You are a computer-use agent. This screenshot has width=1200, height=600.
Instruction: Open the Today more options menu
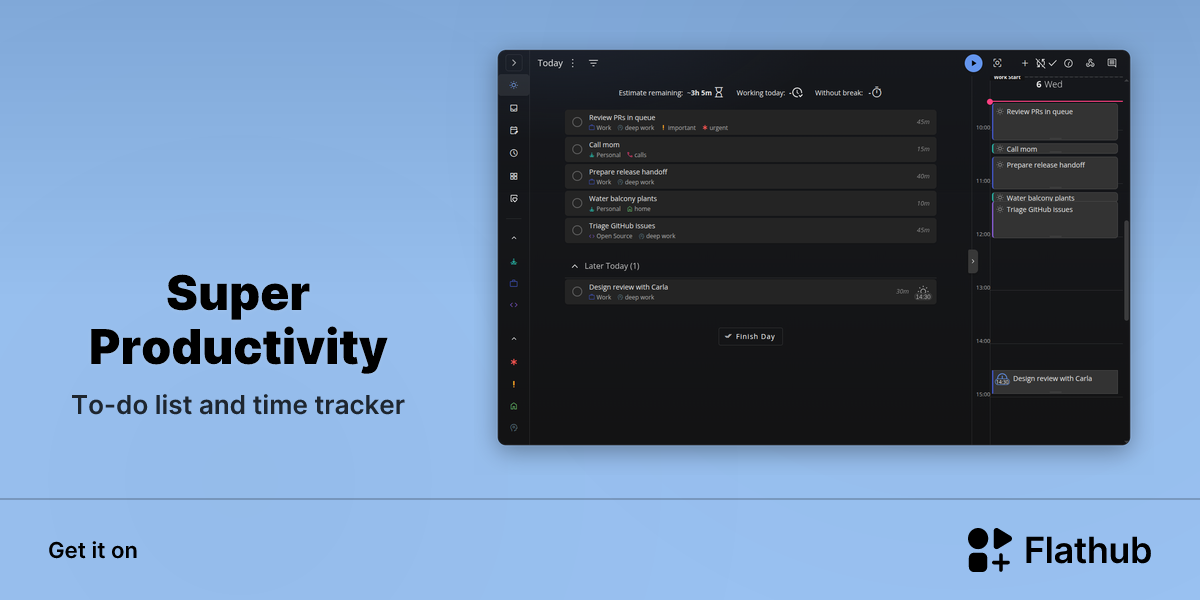(x=573, y=63)
